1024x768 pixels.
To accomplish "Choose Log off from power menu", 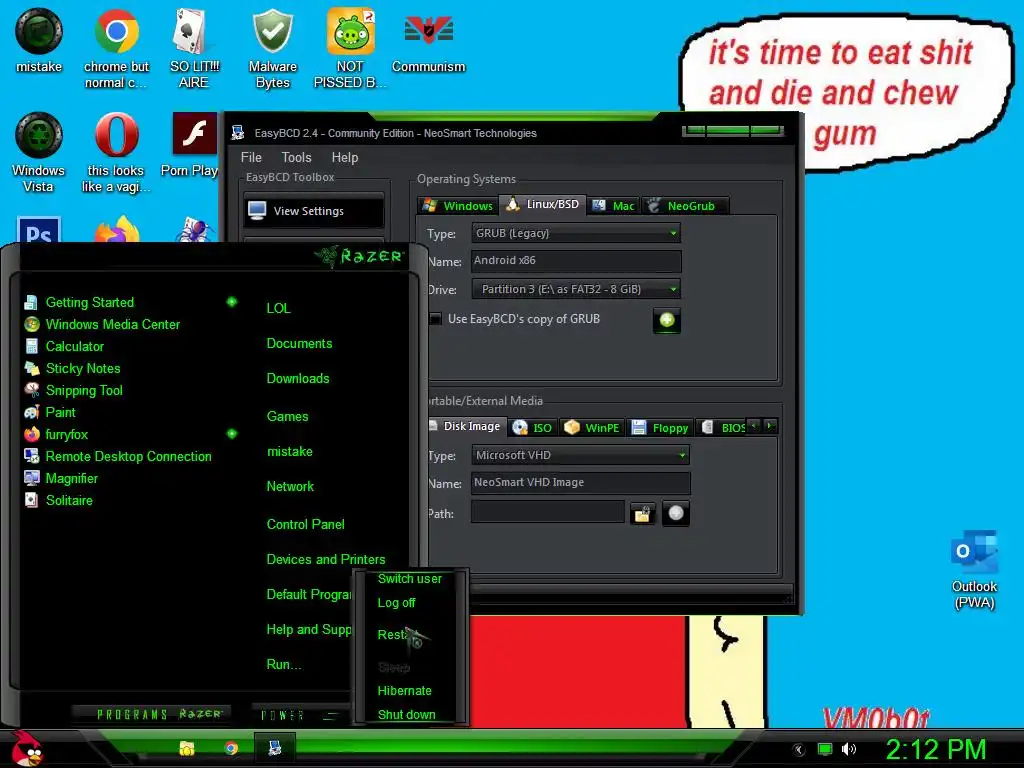I will pyautogui.click(x=396, y=603).
